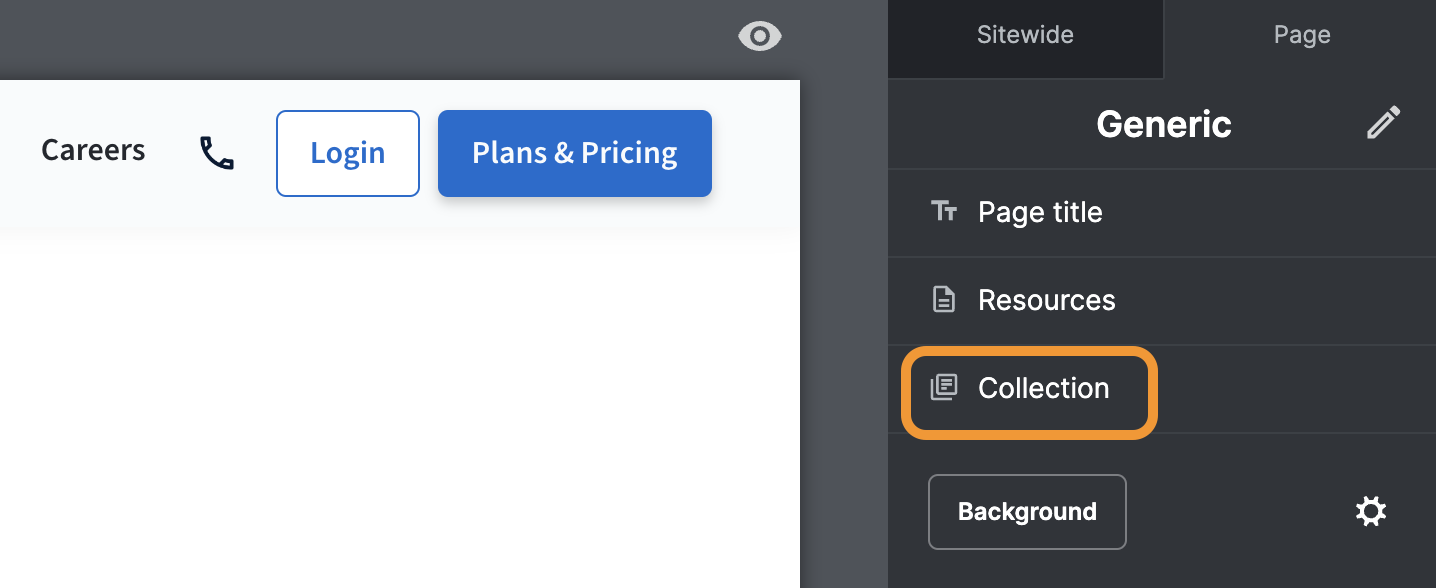
Task: Open the Page title section
Action: [1040, 212]
